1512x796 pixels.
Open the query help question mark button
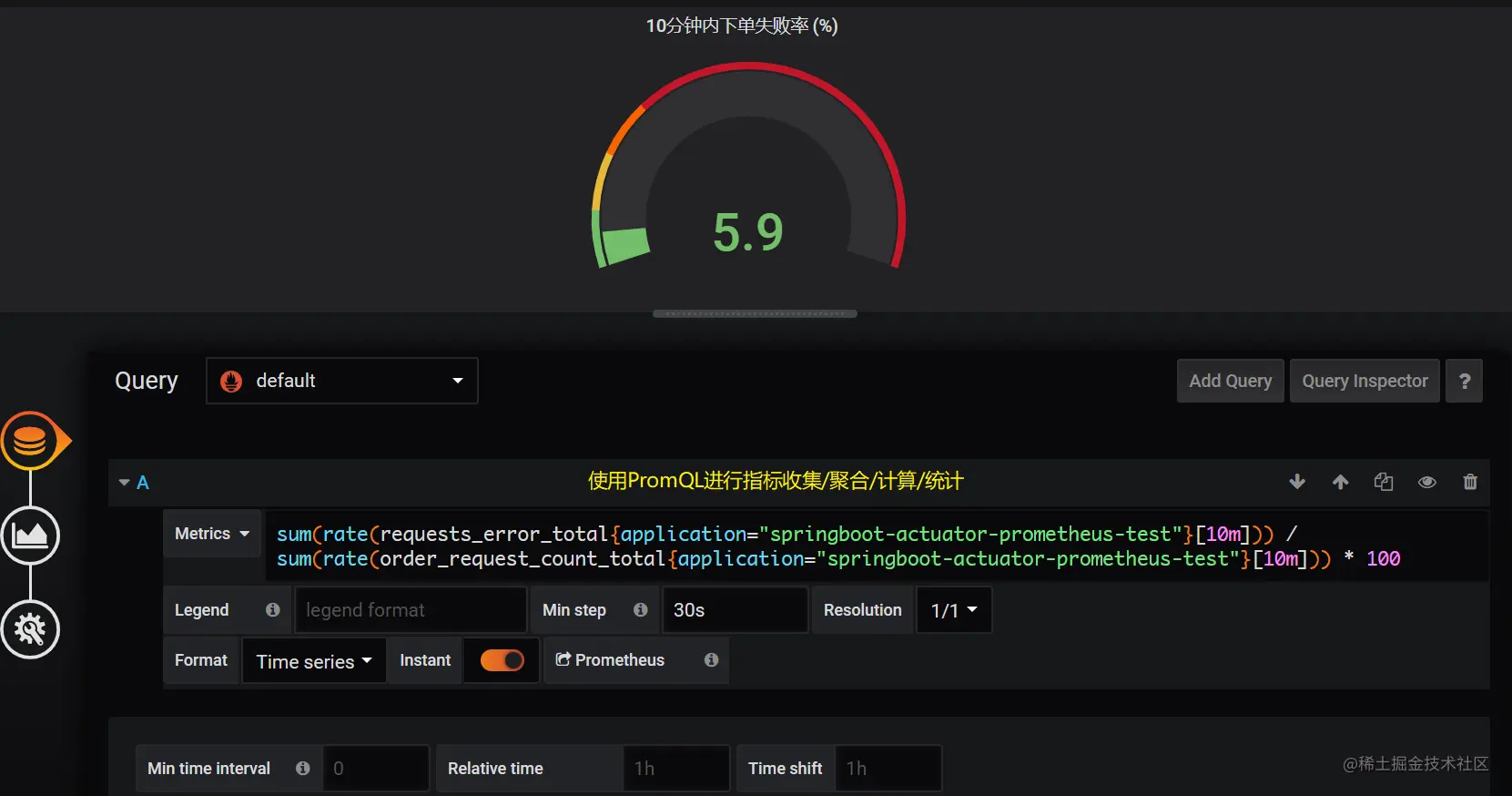click(x=1465, y=381)
